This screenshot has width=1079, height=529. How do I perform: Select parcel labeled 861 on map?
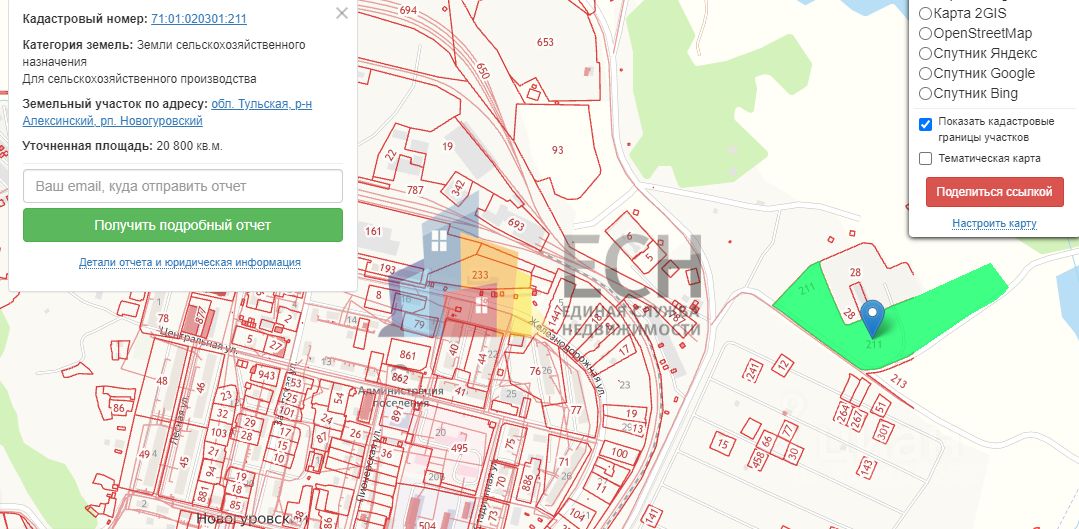tap(408, 355)
